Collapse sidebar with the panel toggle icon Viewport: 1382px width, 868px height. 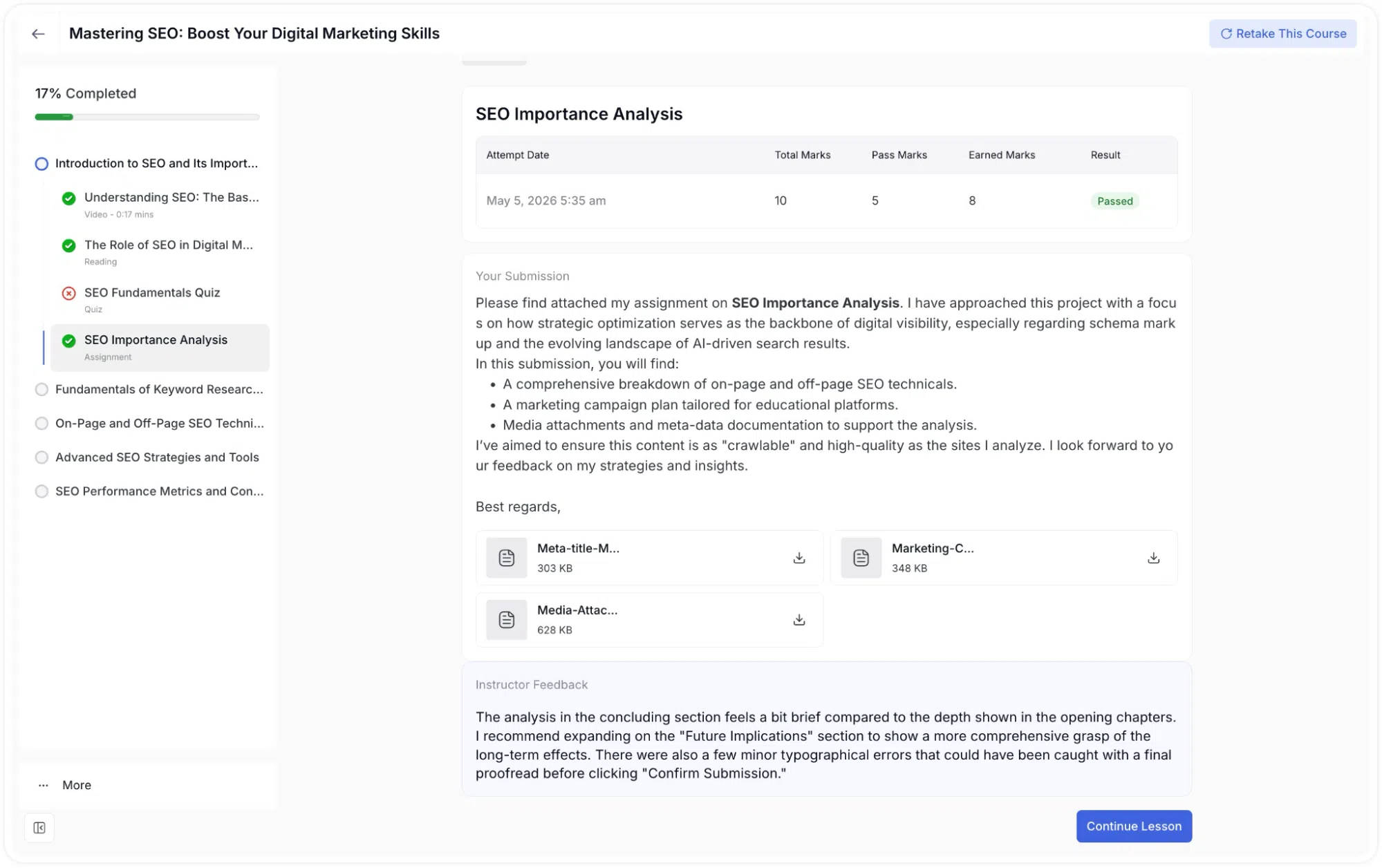coord(39,828)
